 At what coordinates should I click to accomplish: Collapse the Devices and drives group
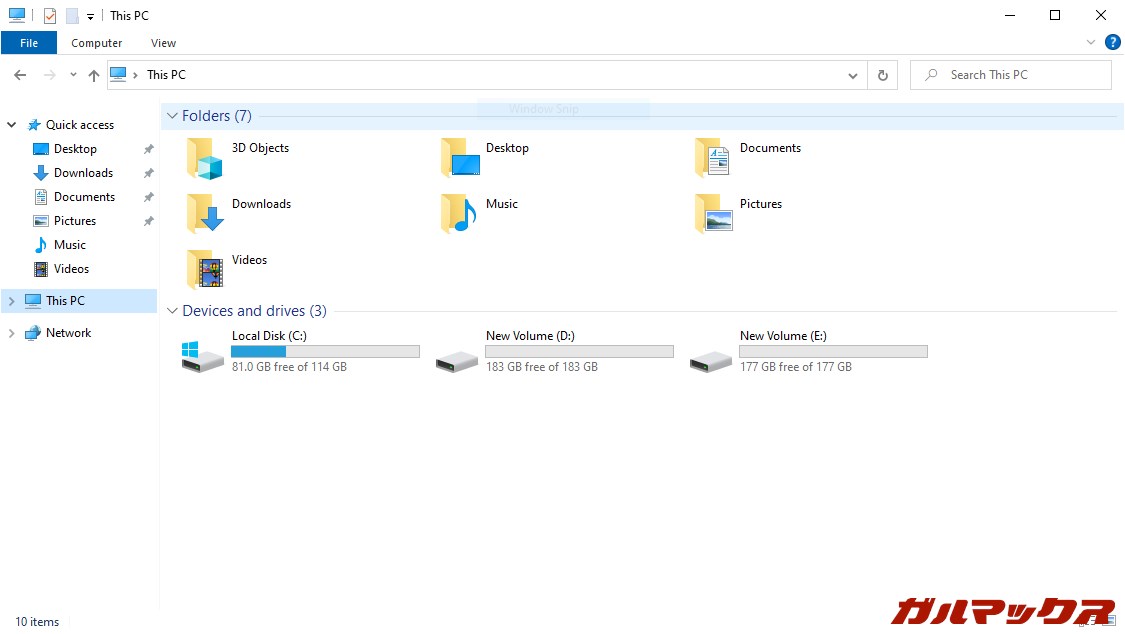(172, 311)
